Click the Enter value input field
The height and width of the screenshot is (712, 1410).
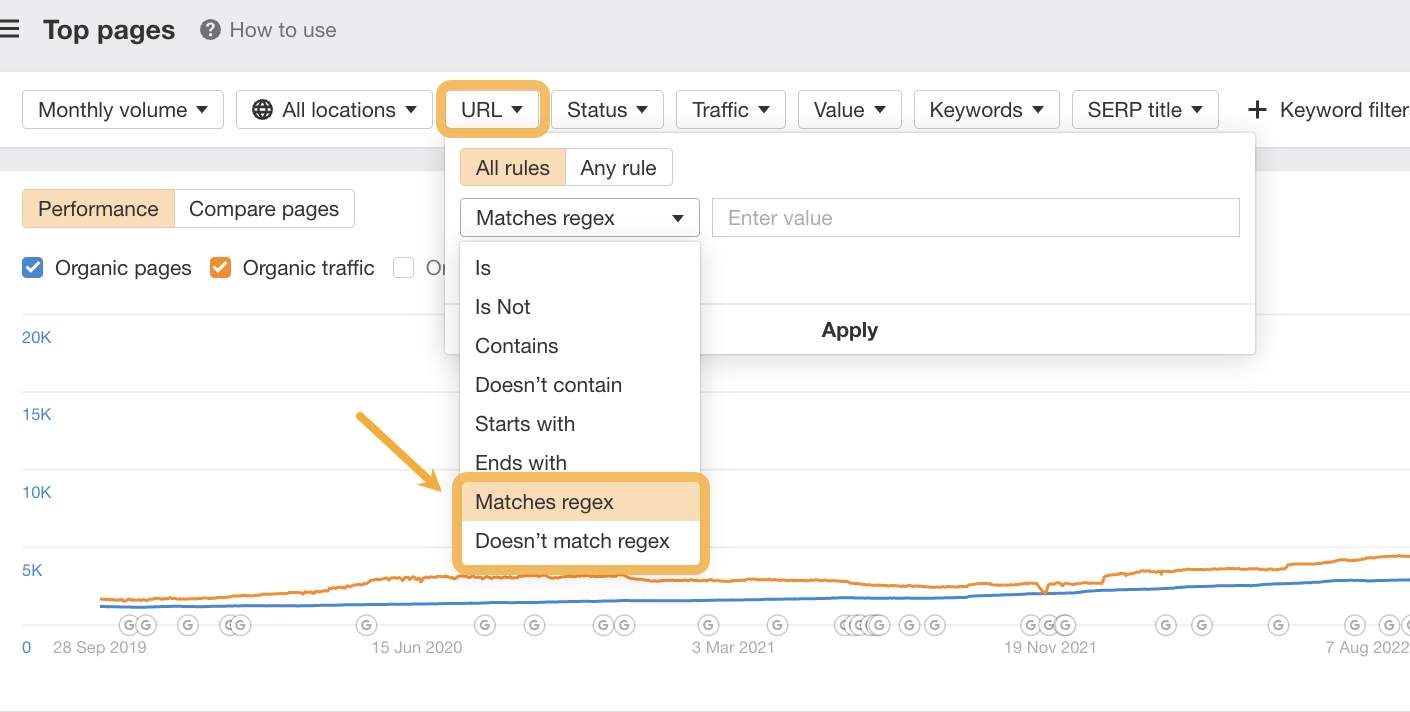coord(975,218)
